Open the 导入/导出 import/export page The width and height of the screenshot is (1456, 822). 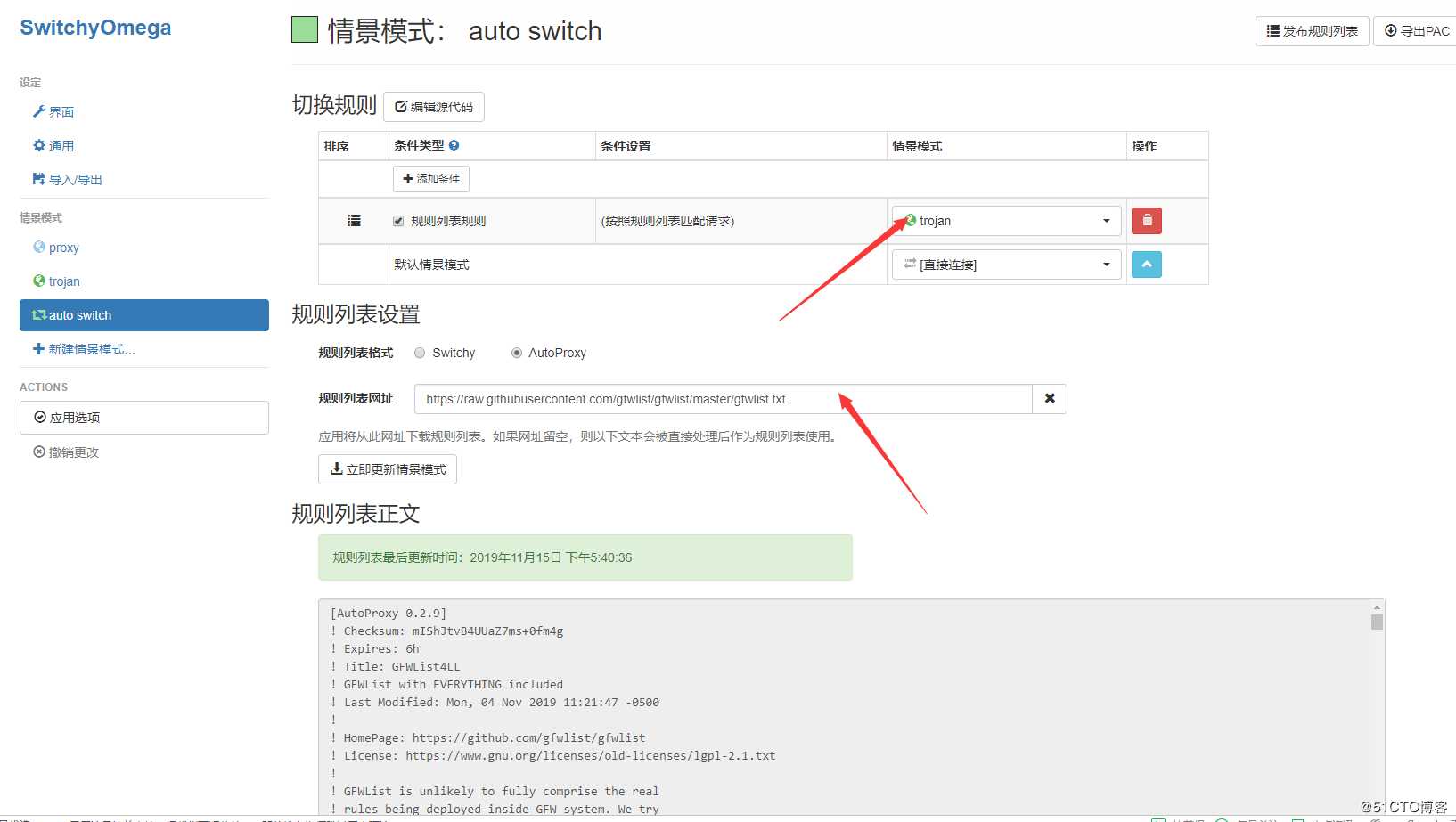click(68, 180)
